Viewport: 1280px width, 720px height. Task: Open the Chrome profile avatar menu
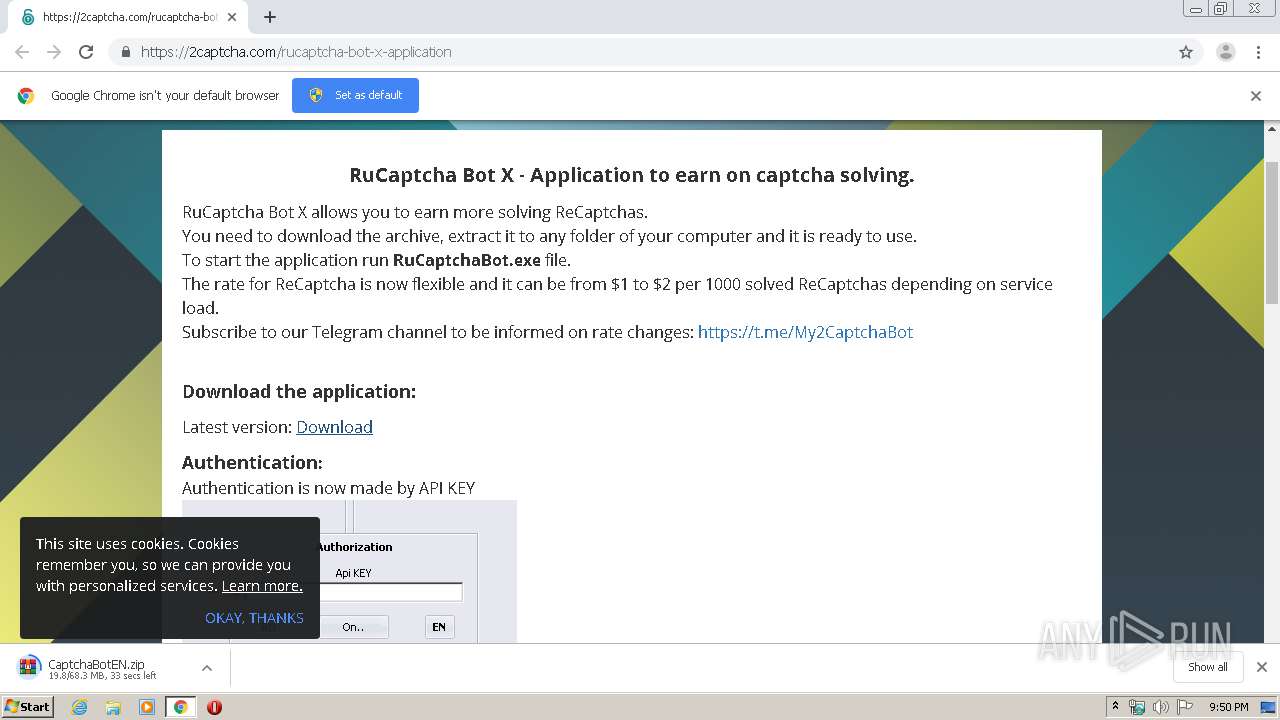pyautogui.click(x=1225, y=52)
